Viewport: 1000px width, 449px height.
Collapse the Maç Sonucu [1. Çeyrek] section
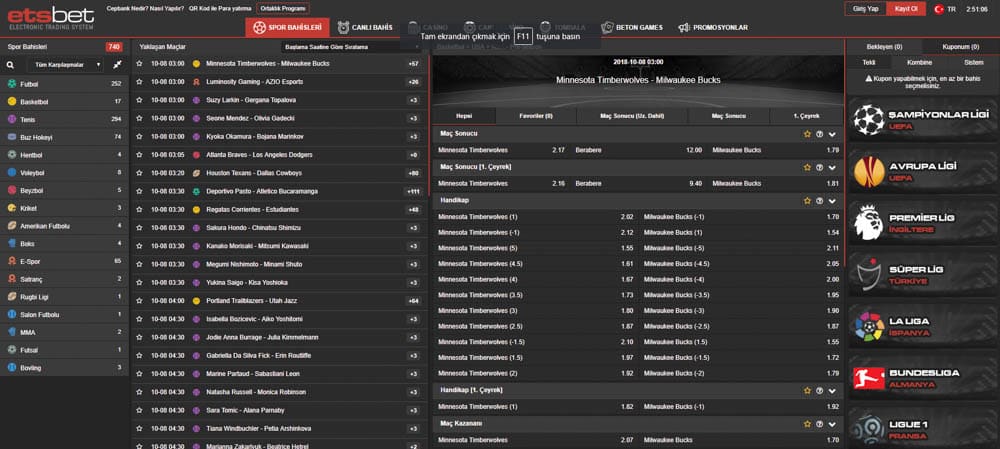(x=832, y=168)
